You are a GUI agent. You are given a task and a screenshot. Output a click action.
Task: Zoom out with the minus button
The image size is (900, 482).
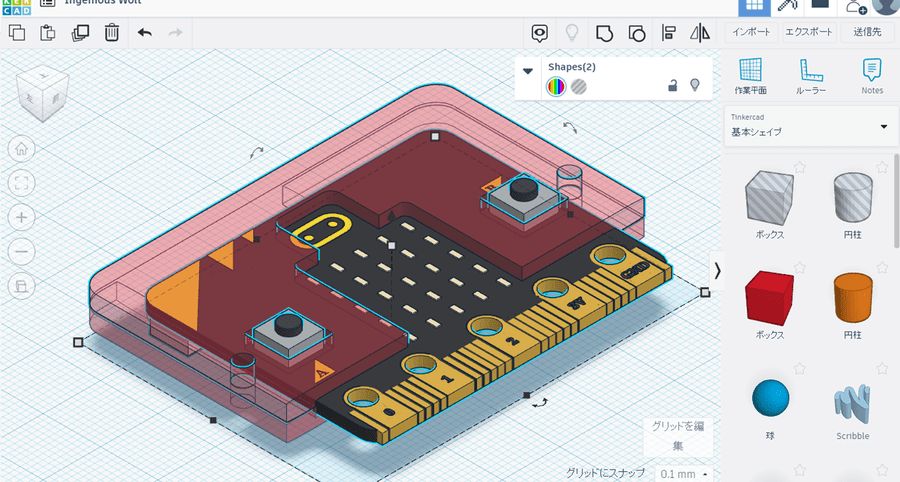click(x=21, y=252)
